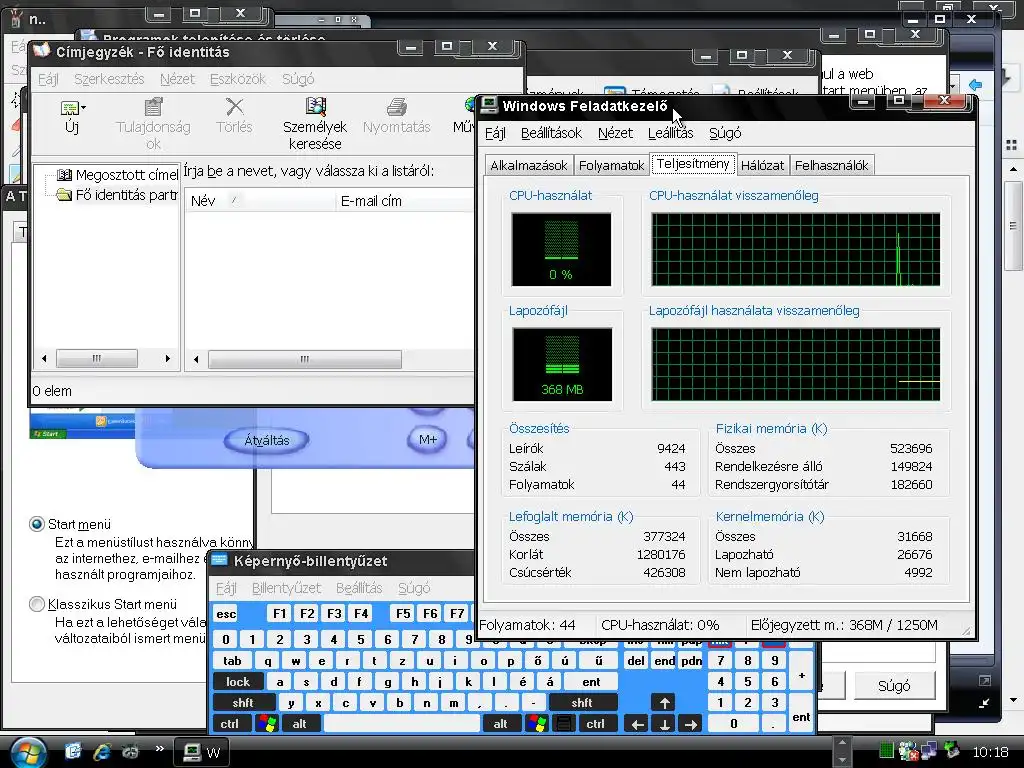Switch to the Alkalmazások tab
The height and width of the screenshot is (768, 1024).
[x=529, y=165]
